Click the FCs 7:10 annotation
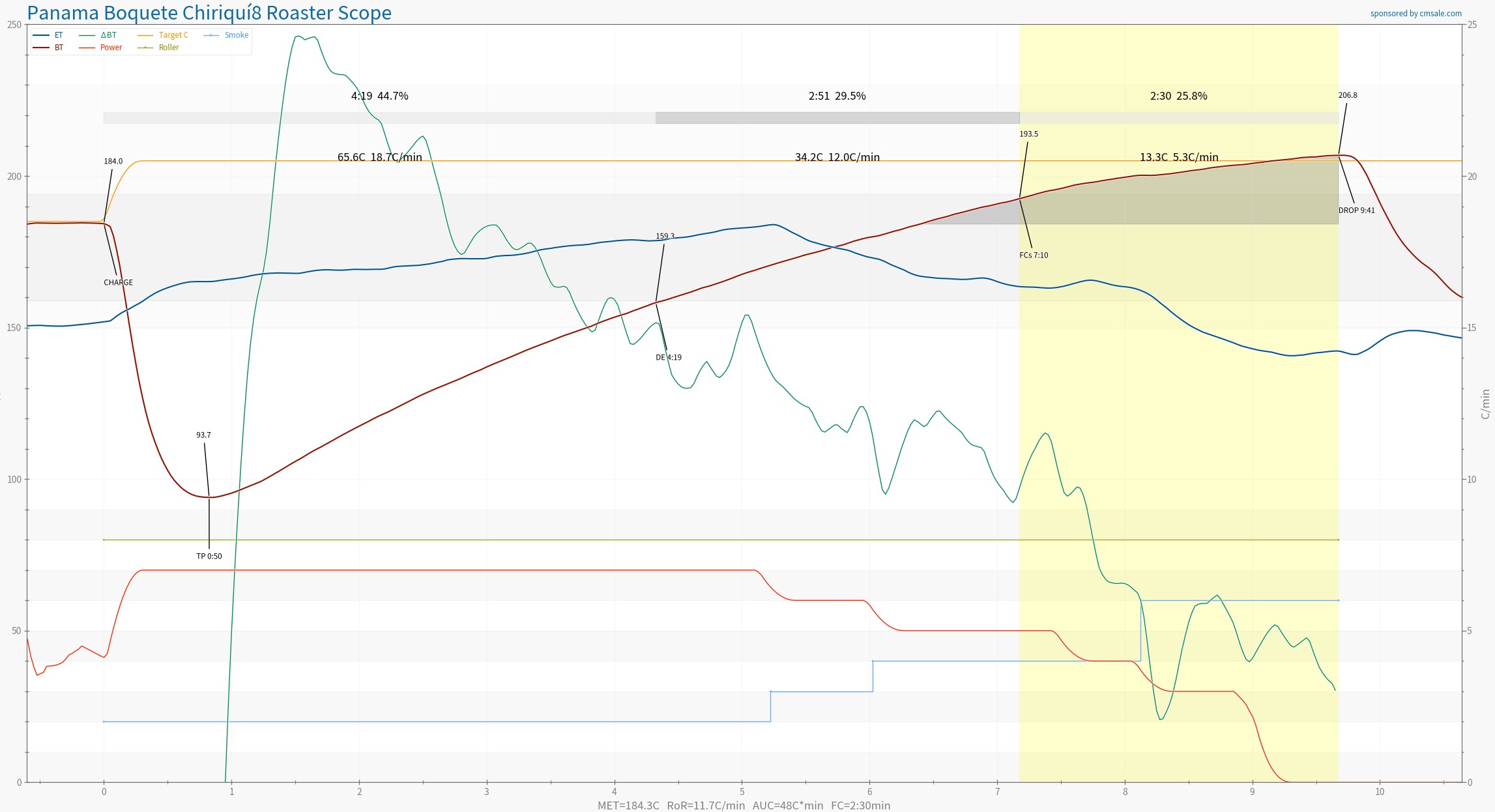Screen dimensions: 1495x812 pos(1034,255)
